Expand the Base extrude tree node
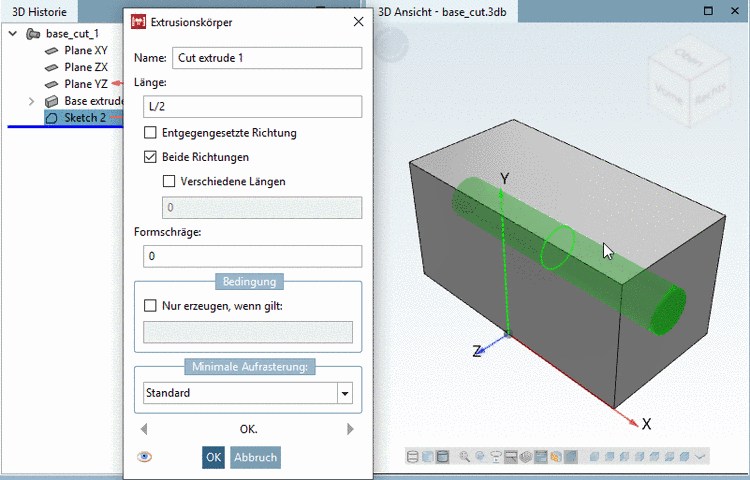The image size is (750, 480). (32, 101)
